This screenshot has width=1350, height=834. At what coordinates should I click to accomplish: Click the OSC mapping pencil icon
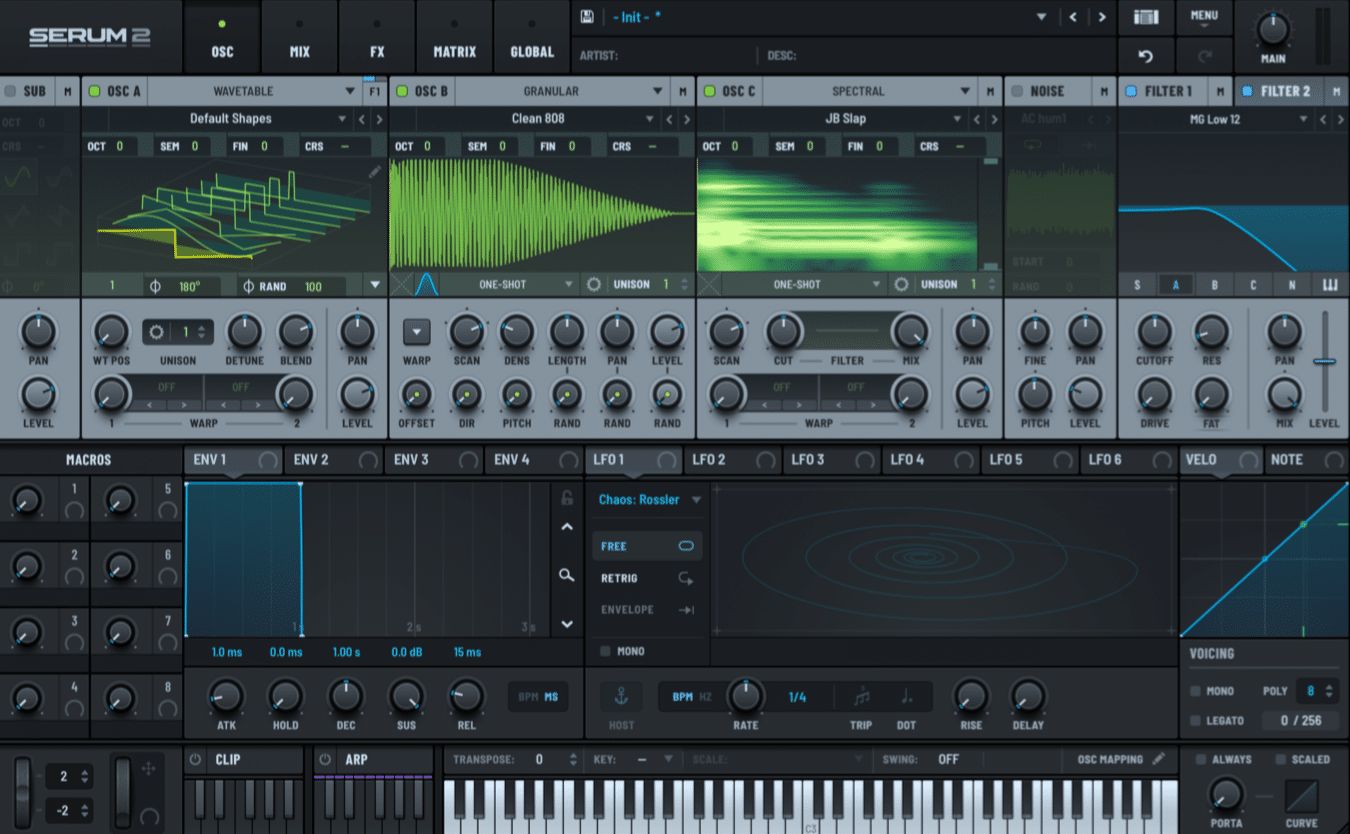[x=1159, y=759]
